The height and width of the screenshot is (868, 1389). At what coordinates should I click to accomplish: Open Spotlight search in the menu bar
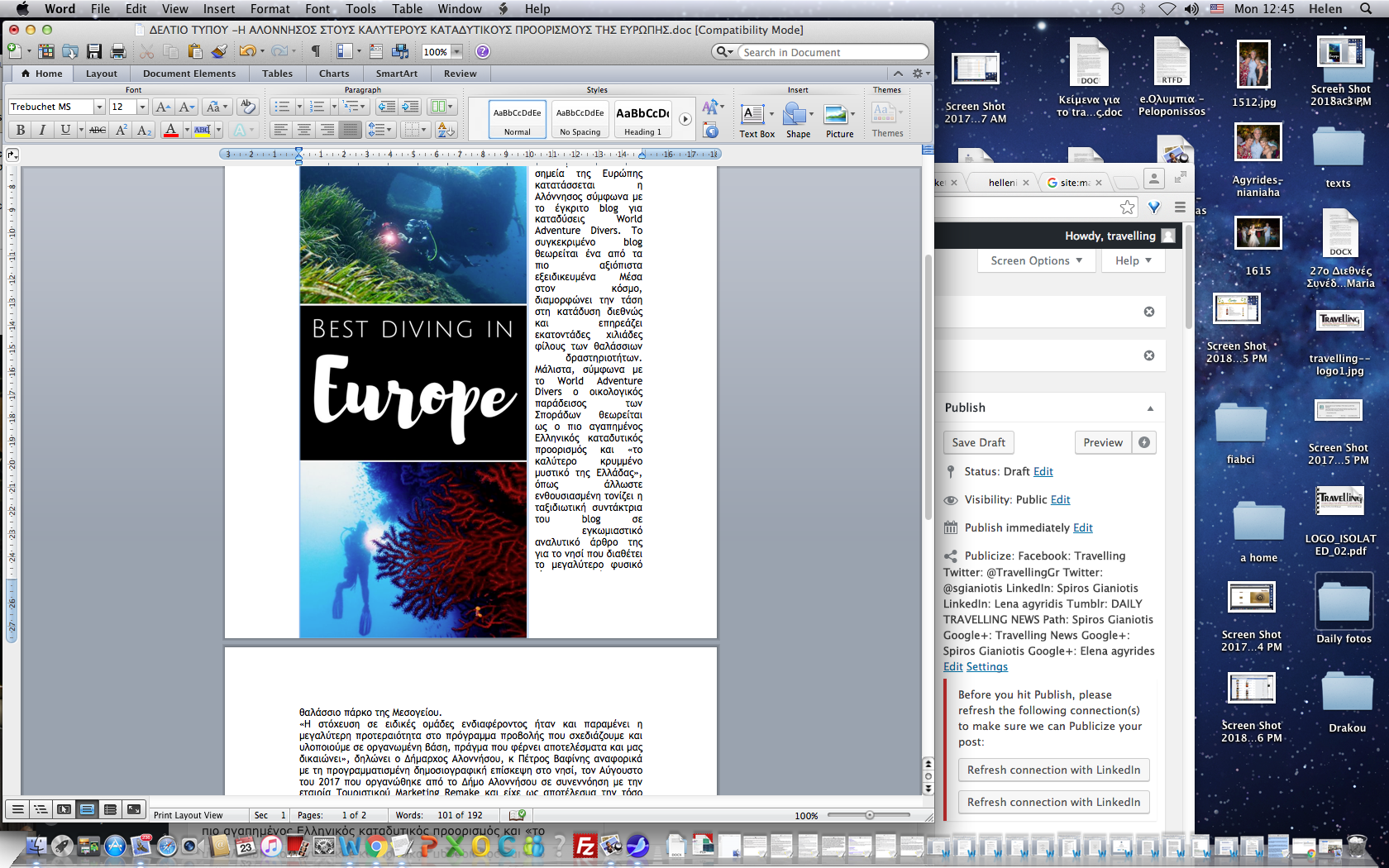point(1366,9)
